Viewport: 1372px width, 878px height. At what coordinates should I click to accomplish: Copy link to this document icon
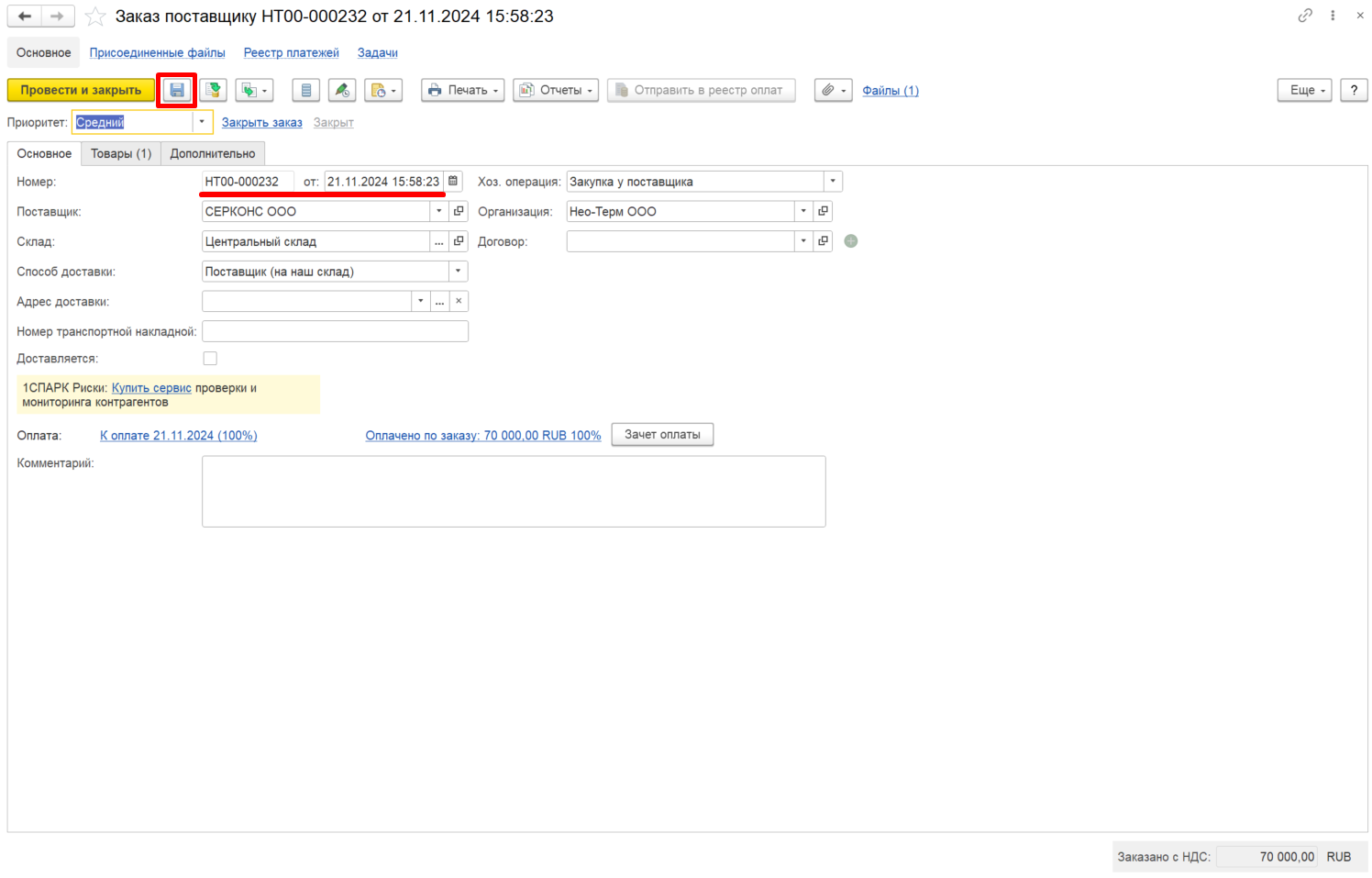click(x=1305, y=16)
